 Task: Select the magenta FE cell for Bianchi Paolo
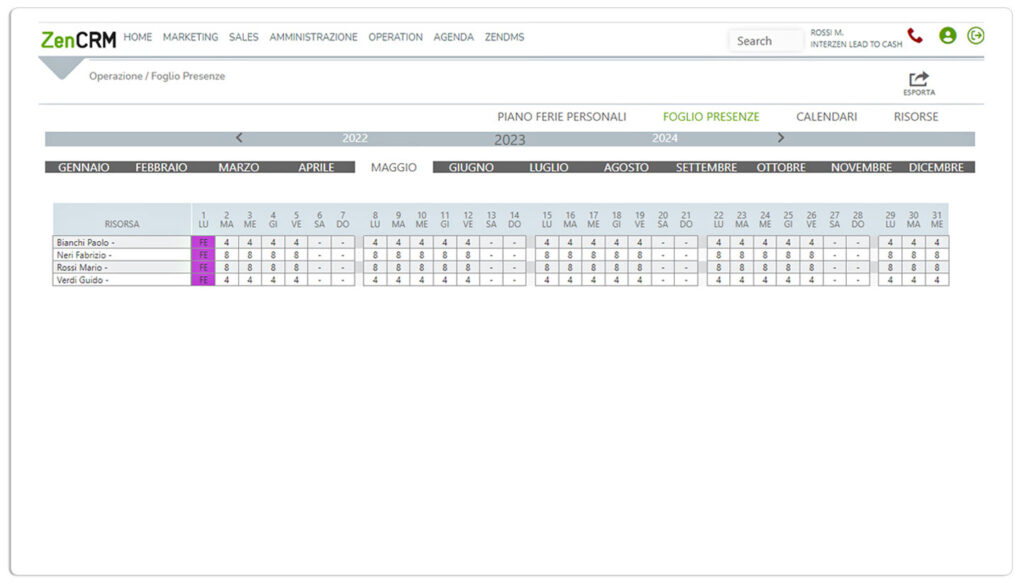click(203, 241)
